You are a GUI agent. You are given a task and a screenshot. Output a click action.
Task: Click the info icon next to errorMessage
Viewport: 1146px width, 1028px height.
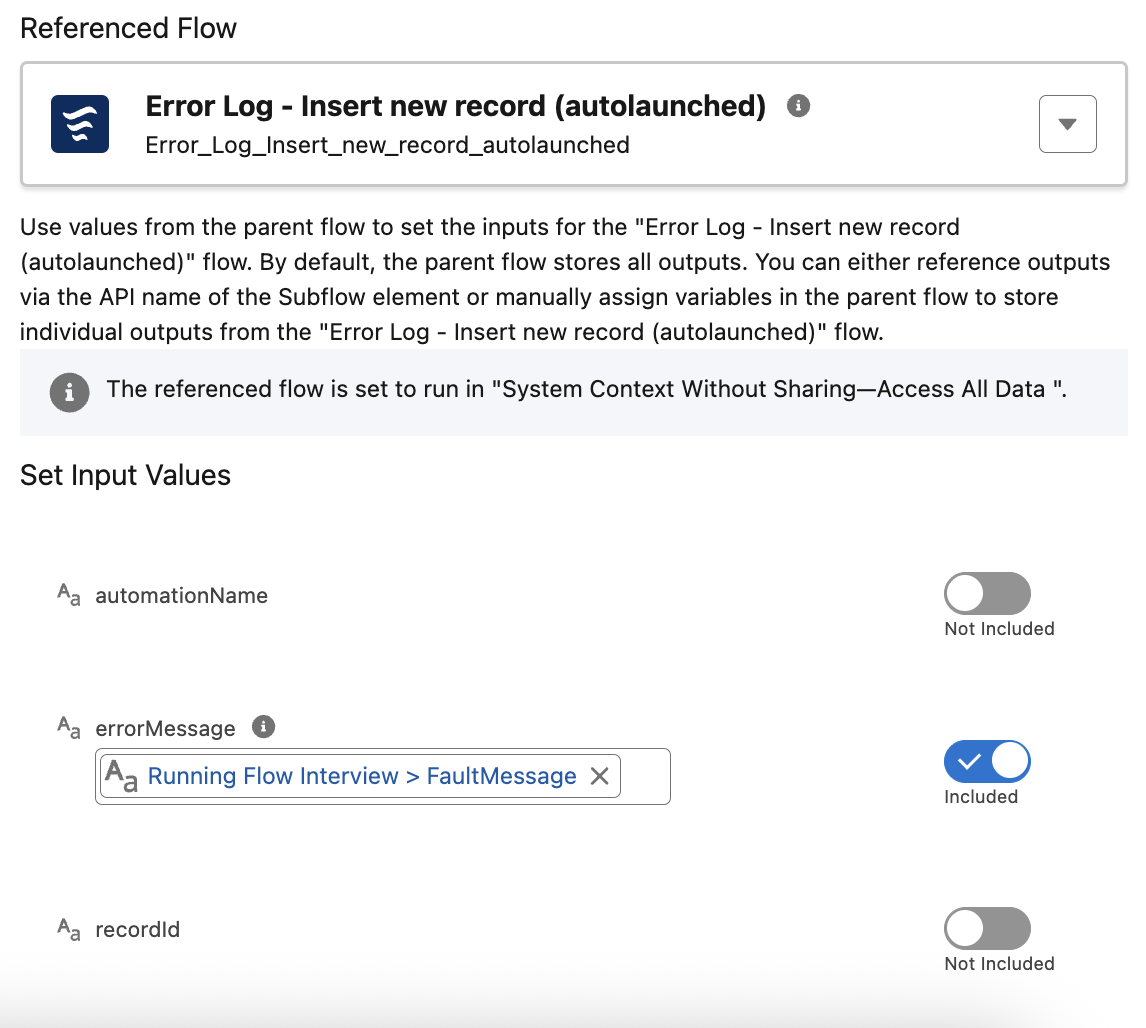coord(263,727)
